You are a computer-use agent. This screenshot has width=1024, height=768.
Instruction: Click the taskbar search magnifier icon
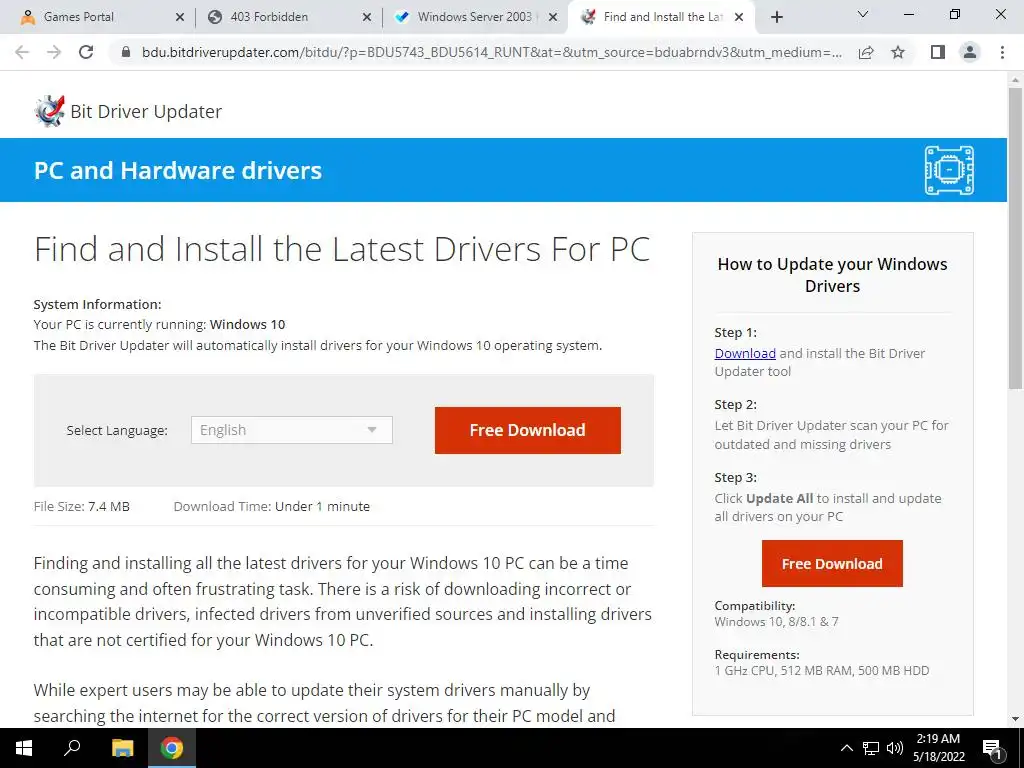(x=72, y=748)
